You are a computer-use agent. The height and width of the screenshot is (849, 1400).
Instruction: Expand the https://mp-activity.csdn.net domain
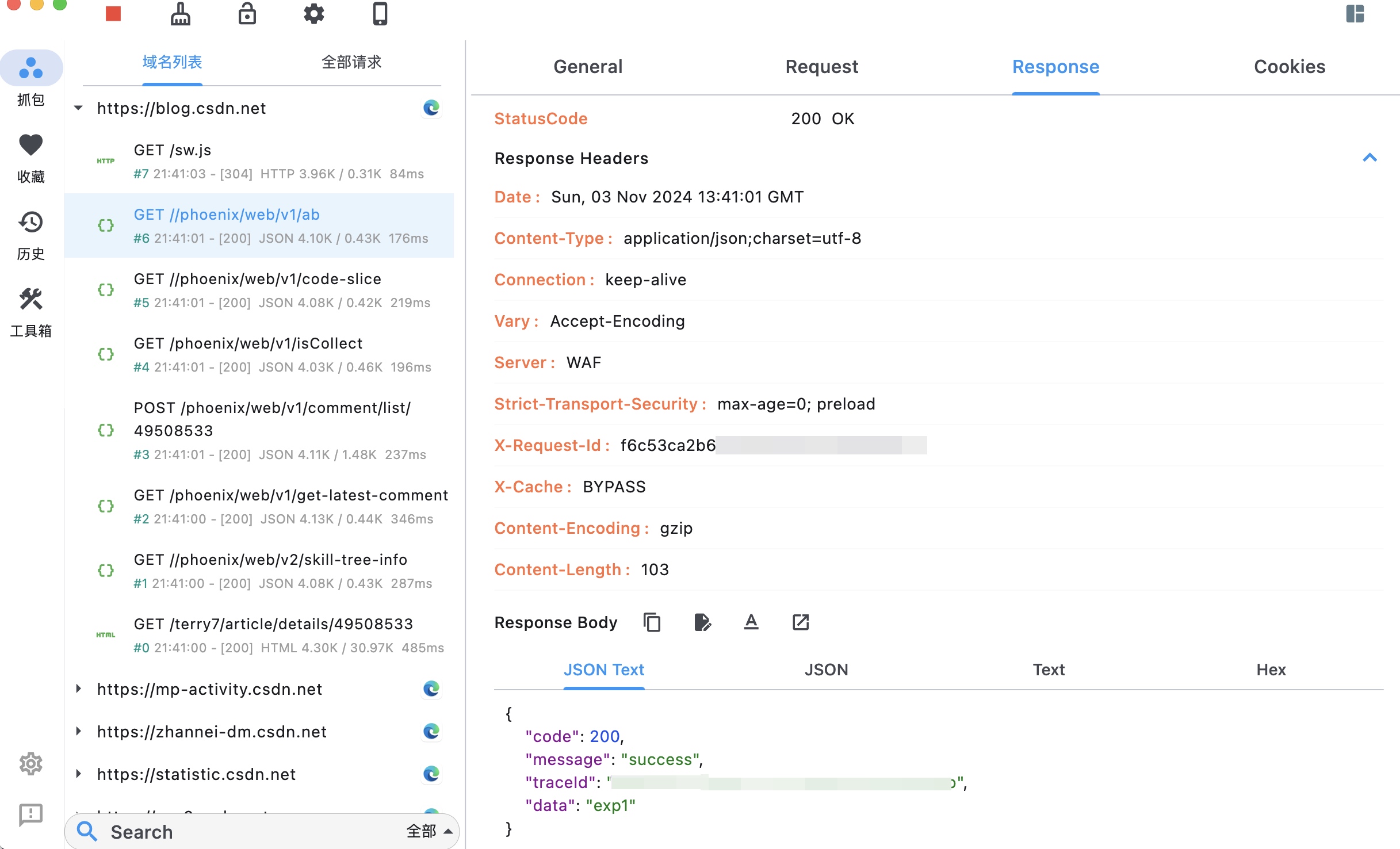tap(79, 689)
